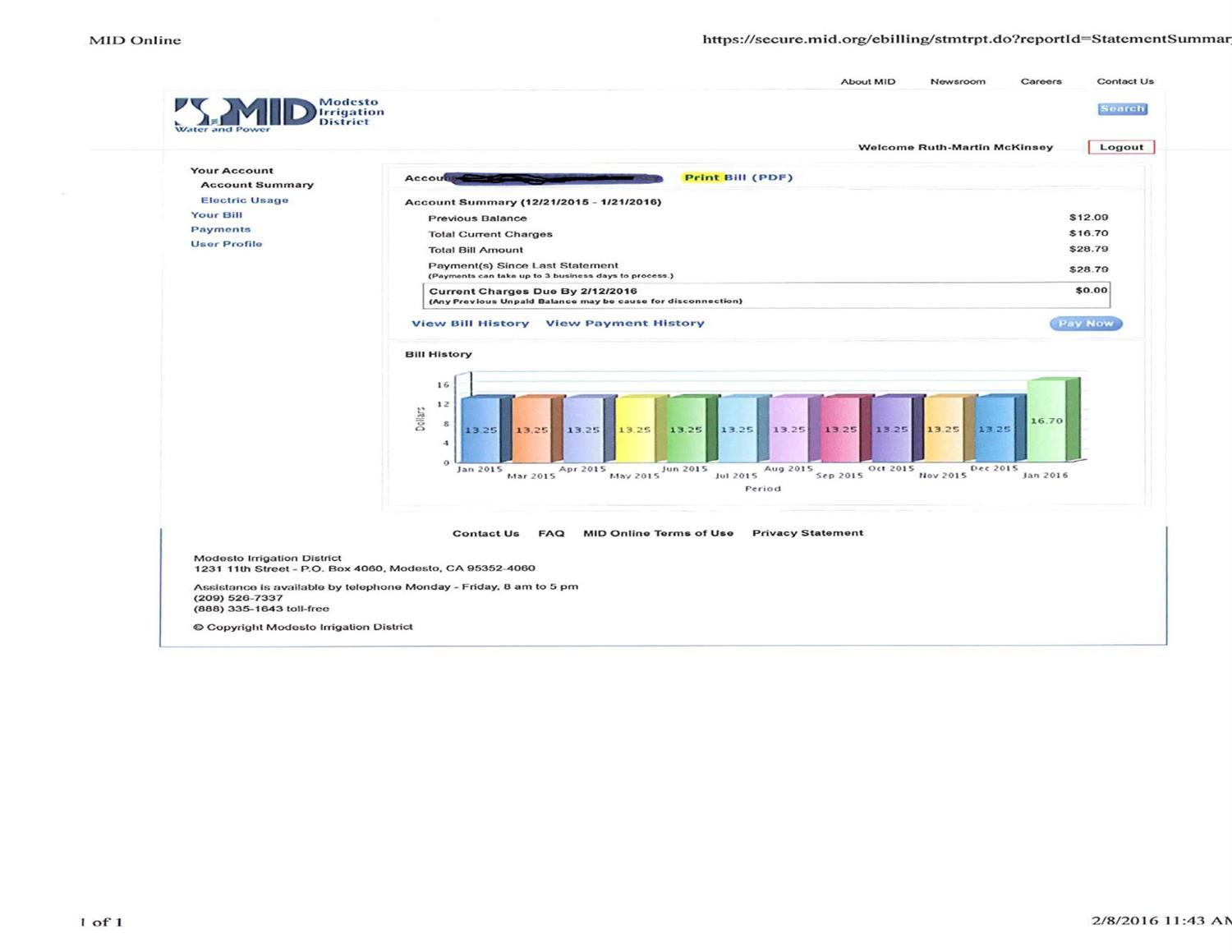Open the Newsroom link

click(x=958, y=81)
